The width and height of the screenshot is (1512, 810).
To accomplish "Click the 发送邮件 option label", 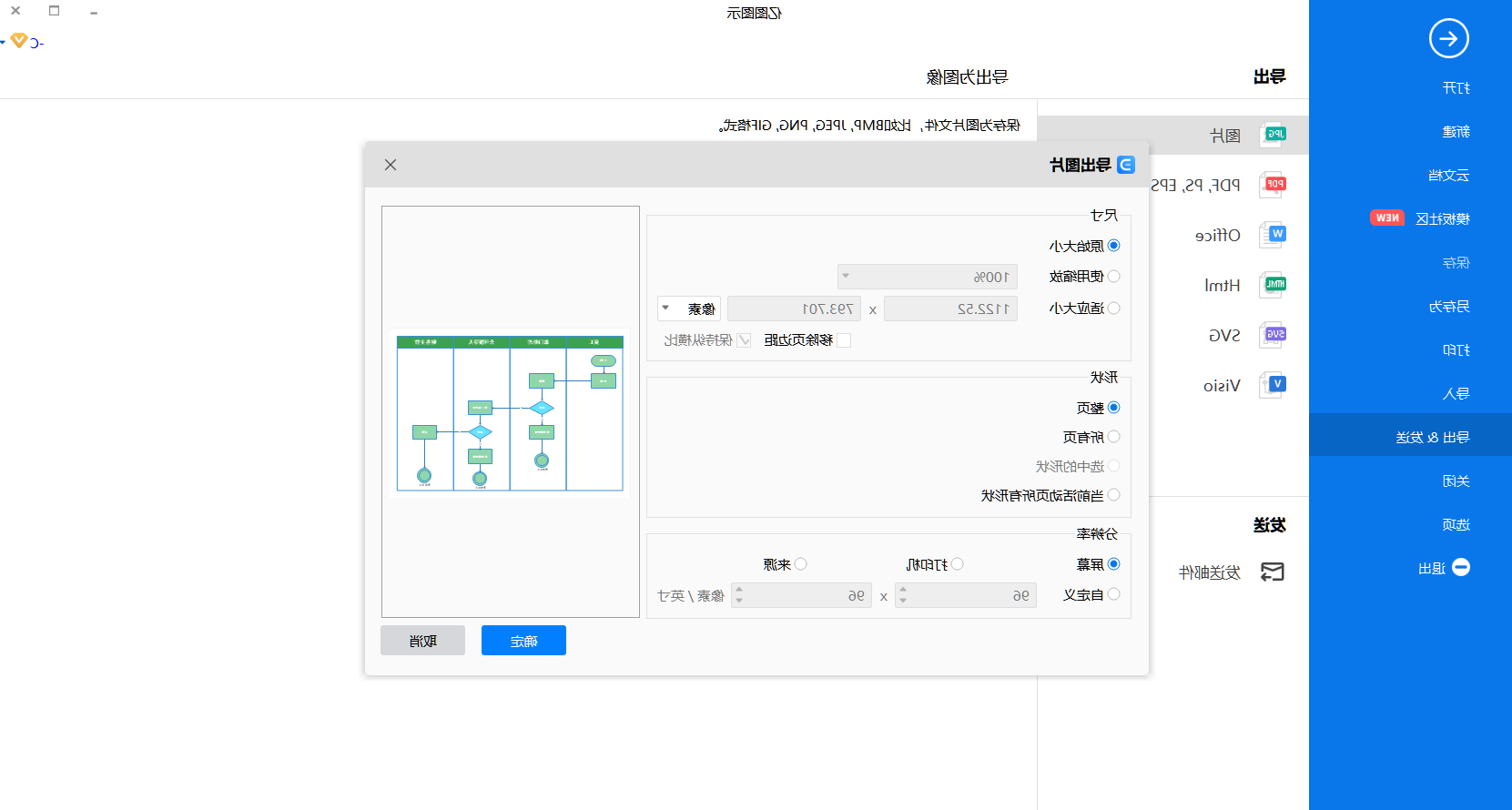I will 1210,572.
